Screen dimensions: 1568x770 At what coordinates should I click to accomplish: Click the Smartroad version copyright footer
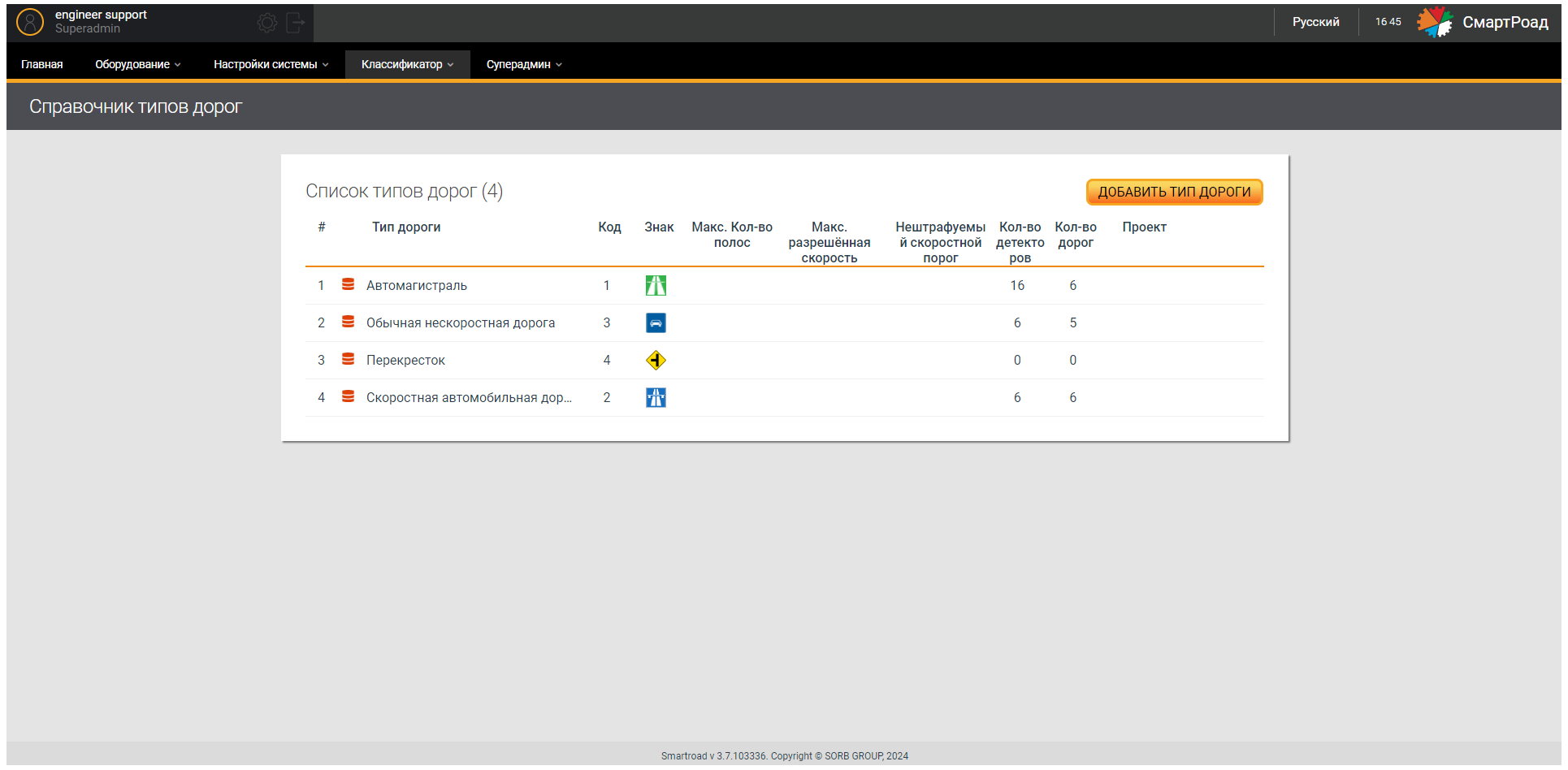pos(785,756)
